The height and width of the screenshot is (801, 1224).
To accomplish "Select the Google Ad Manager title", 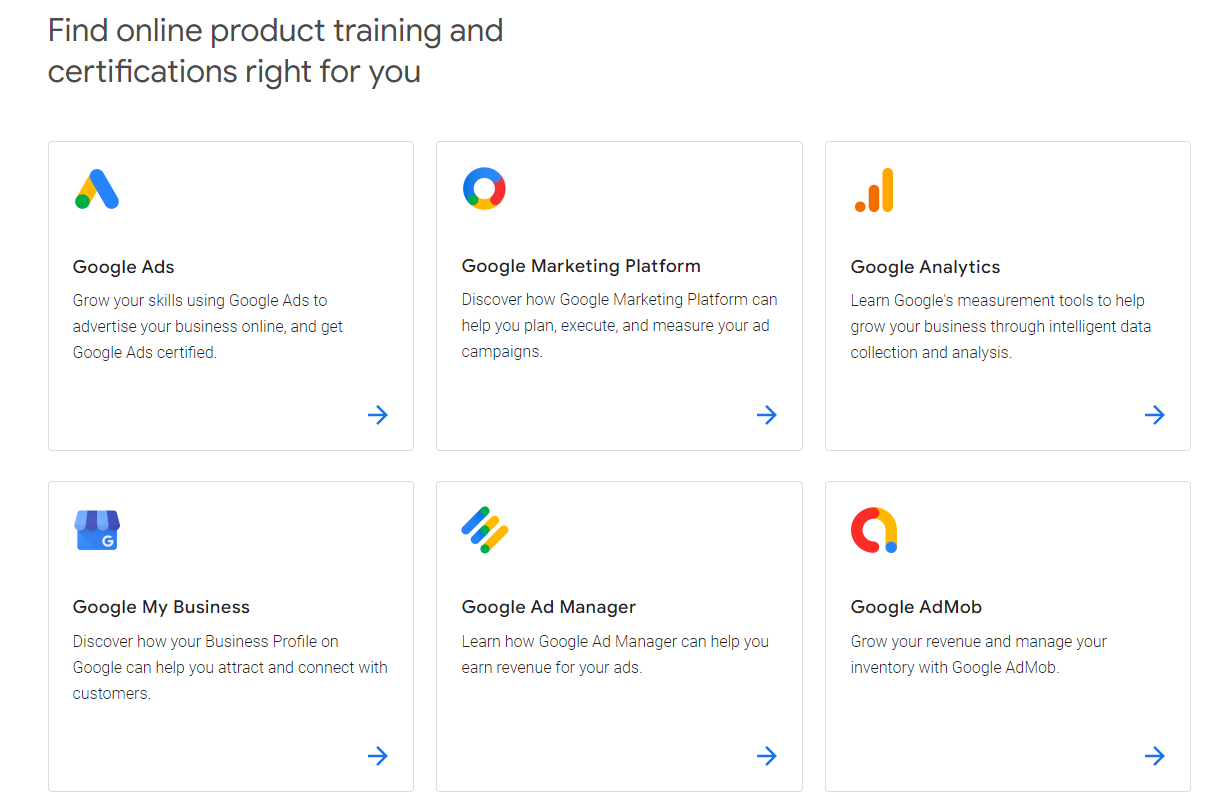I will 548,607.
